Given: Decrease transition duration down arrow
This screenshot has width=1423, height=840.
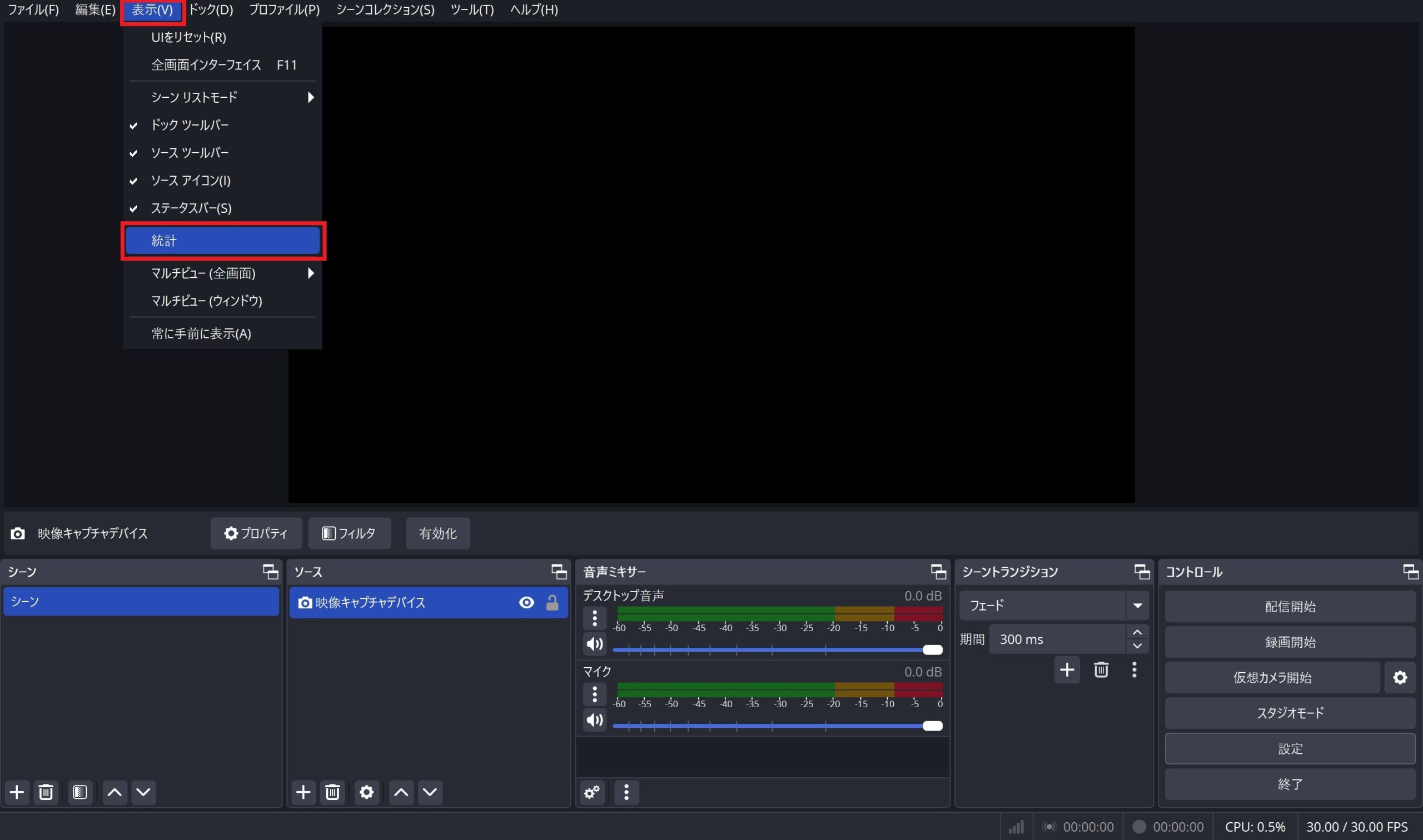Looking at the screenshot, I should tap(1137, 646).
